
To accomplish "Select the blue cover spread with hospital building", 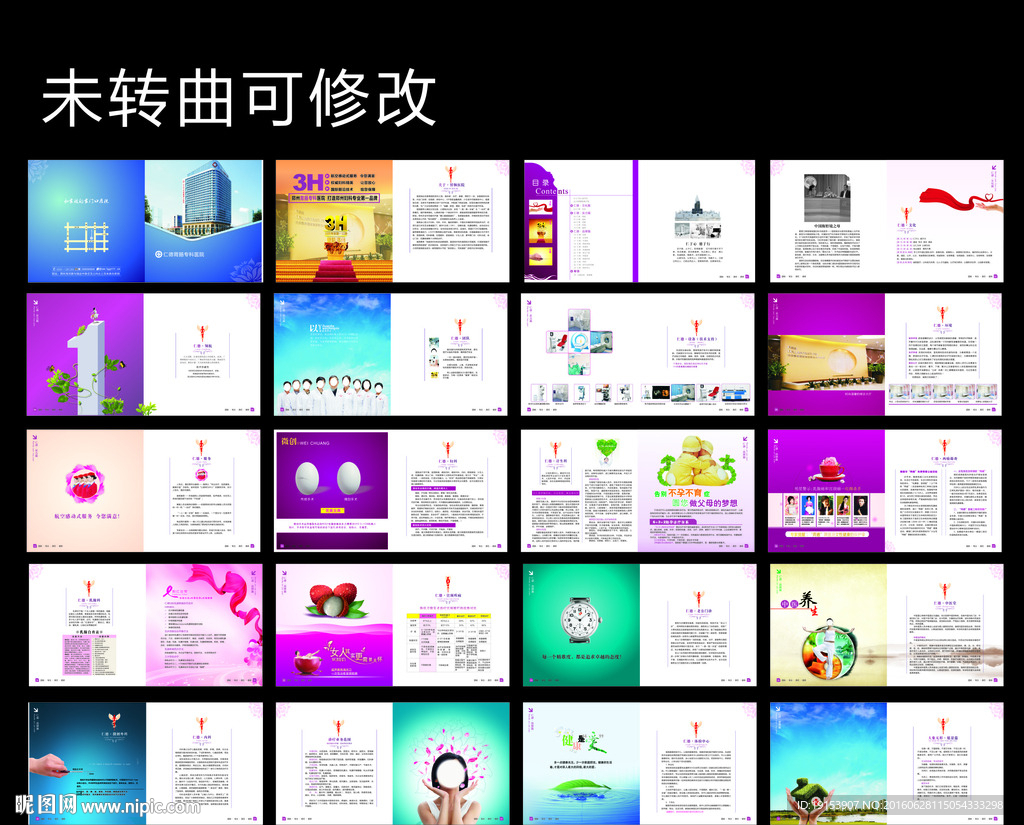I will click(x=145, y=221).
